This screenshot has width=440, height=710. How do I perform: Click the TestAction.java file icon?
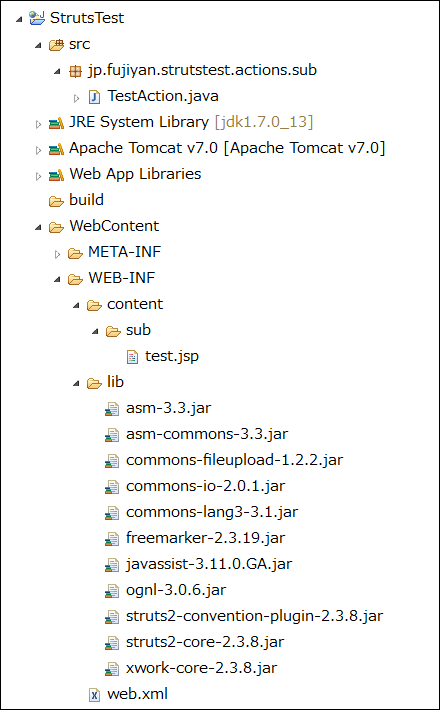[94, 96]
